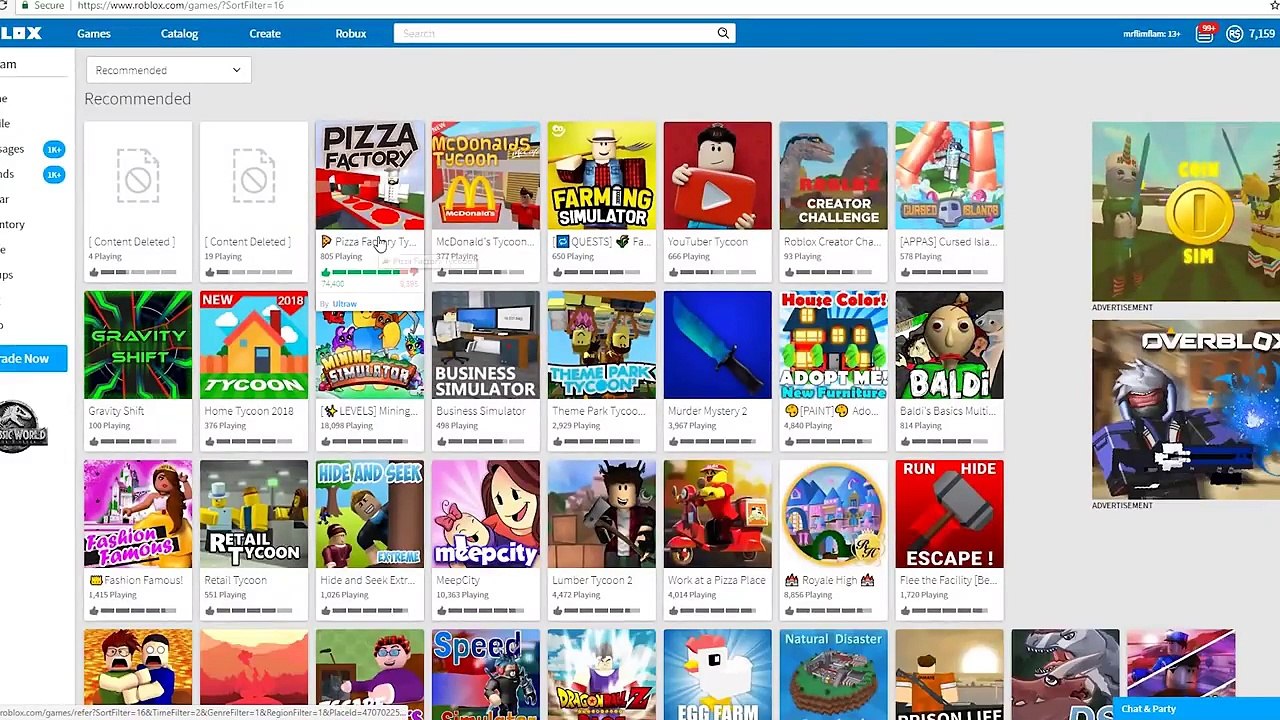Open Lumber Tycoon 2 thumbnail
The width and height of the screenshot is (1280, 720).
pos(602,514)
